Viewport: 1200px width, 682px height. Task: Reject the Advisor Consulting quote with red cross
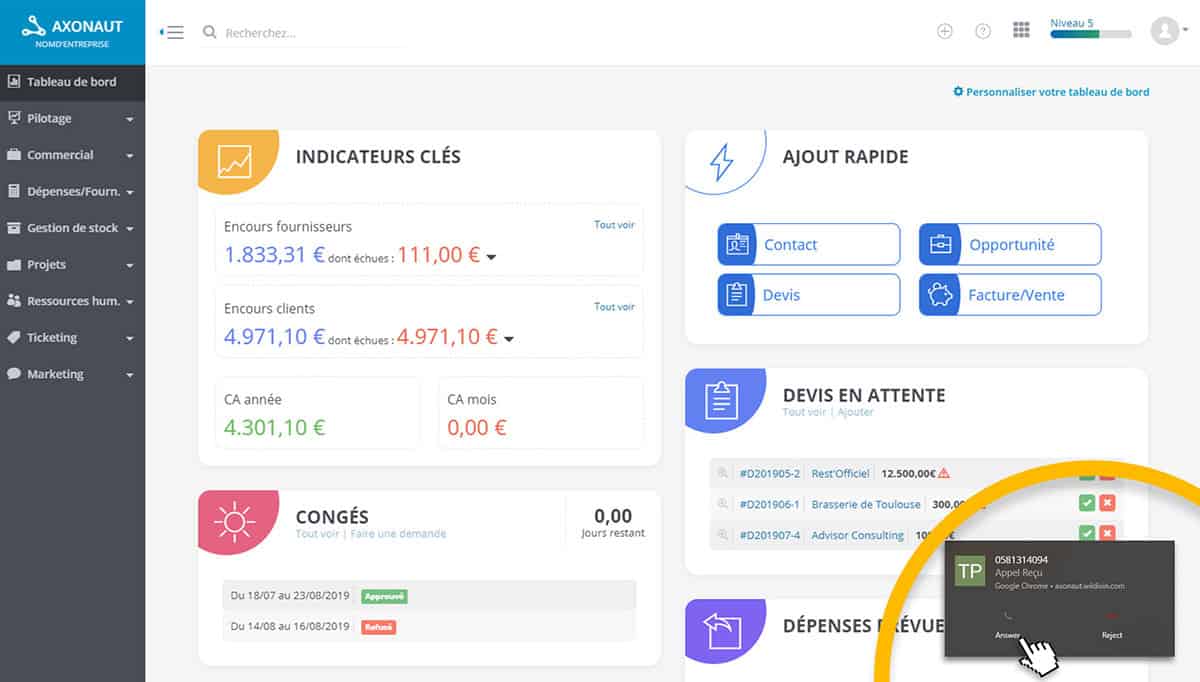(1107, 534)
